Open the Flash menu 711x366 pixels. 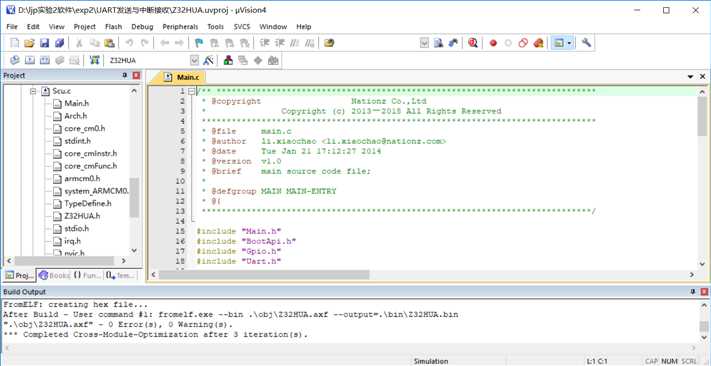point(113,27)
